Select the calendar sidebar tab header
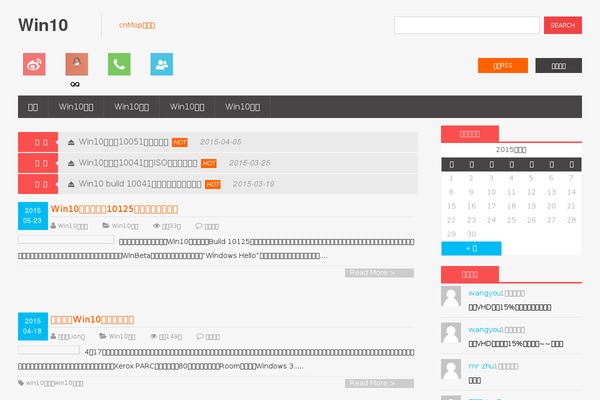600x400 pixels. (x=470, y=134)
